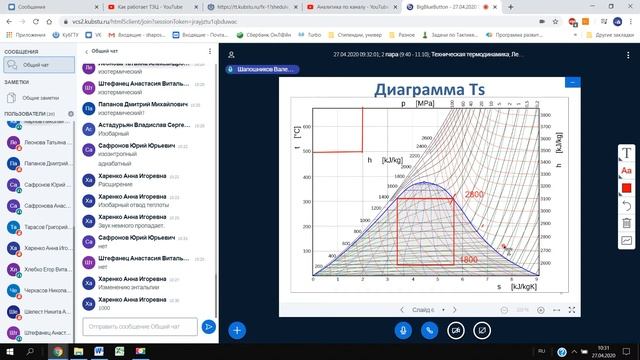Open Excel from the taskbar

(120, 351)
